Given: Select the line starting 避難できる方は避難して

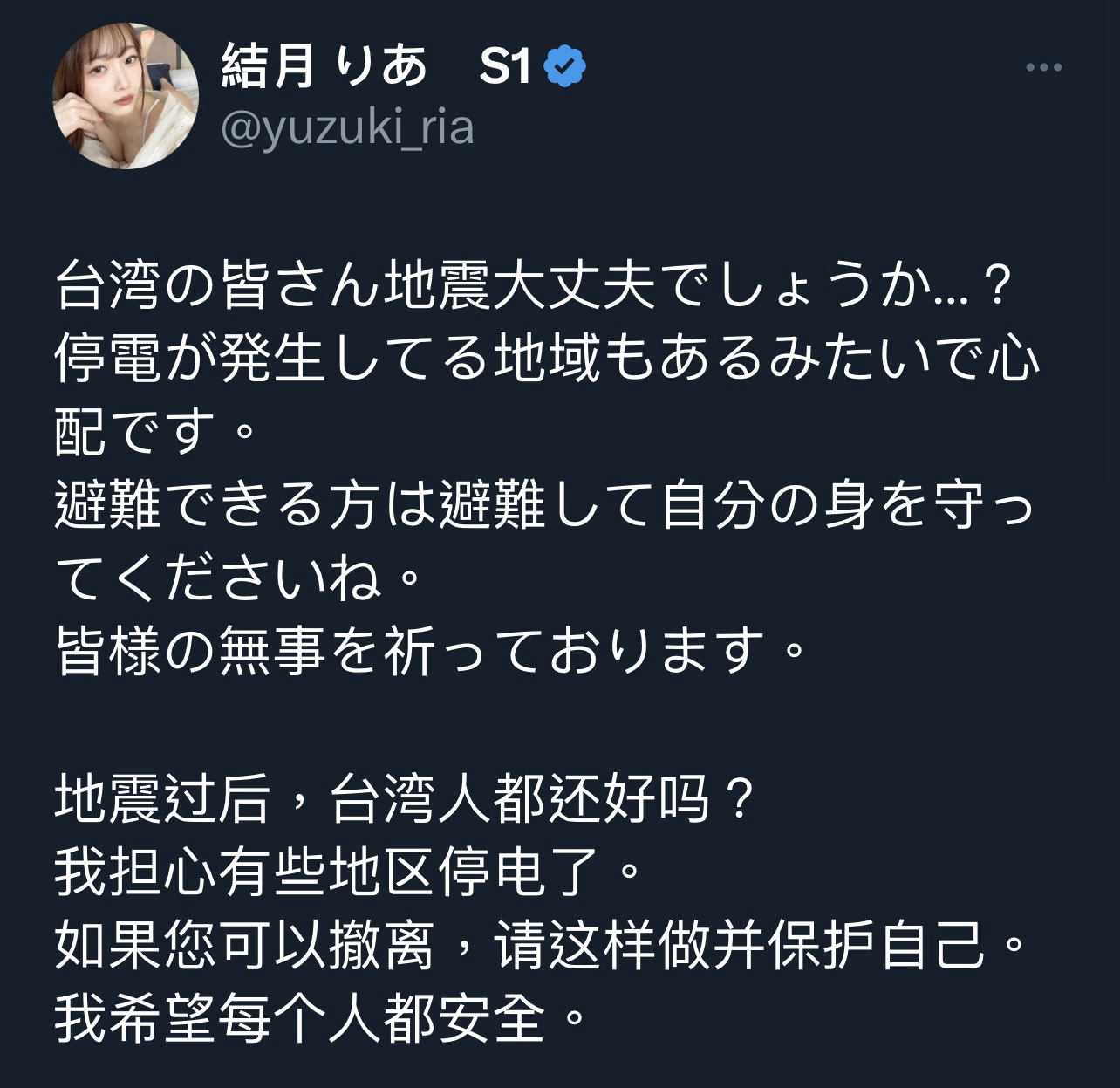Looking at the screenshot, I should click(x=545, y=505).
